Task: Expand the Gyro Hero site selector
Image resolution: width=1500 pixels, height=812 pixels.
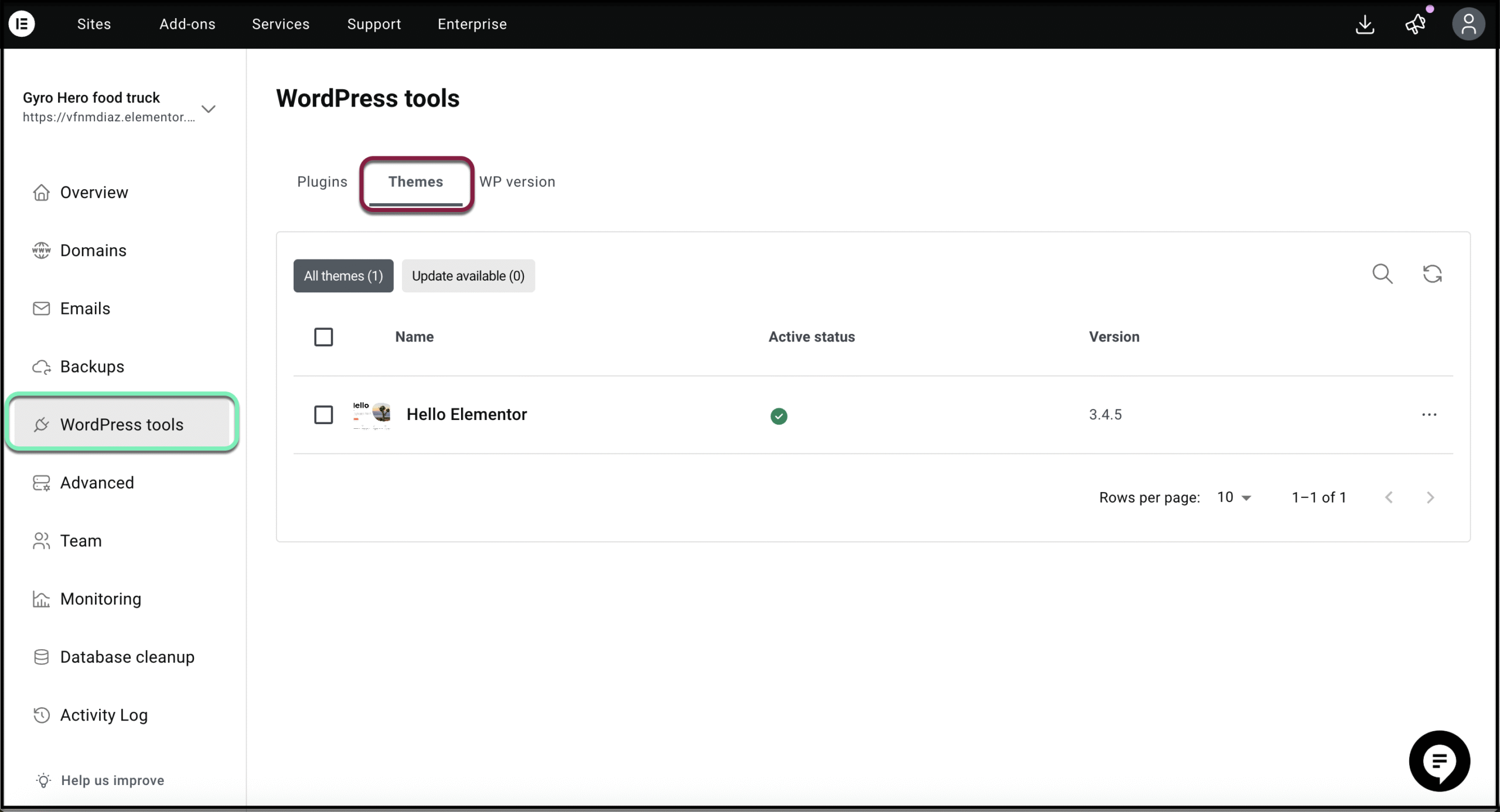Action: [x=209, y=108]
